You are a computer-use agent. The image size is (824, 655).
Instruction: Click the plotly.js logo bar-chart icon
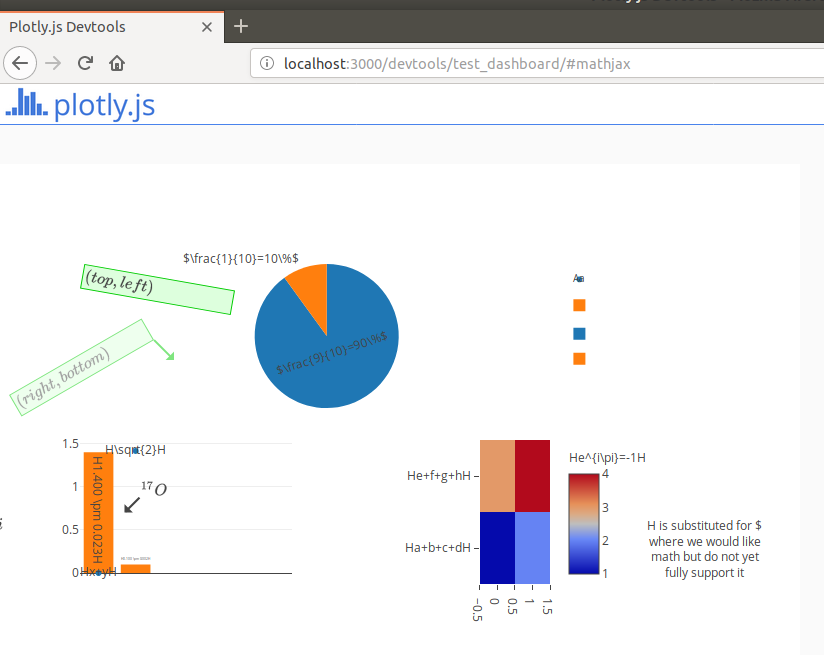[x=27, y=102]
